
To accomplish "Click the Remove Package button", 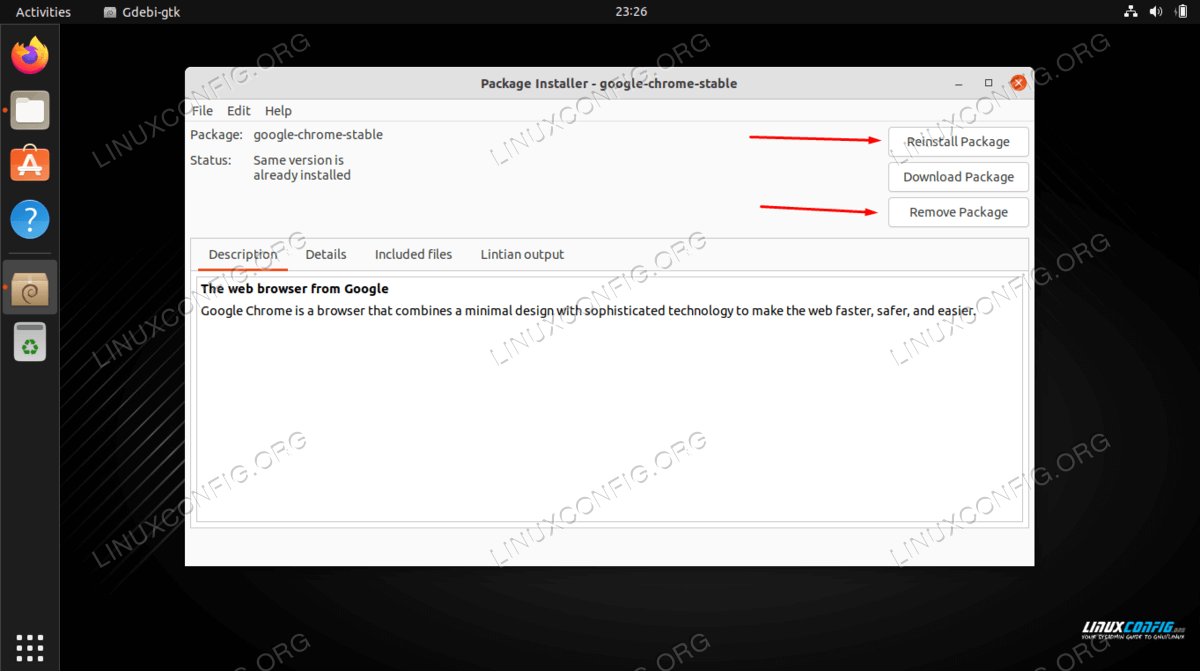I will (958, 212).
